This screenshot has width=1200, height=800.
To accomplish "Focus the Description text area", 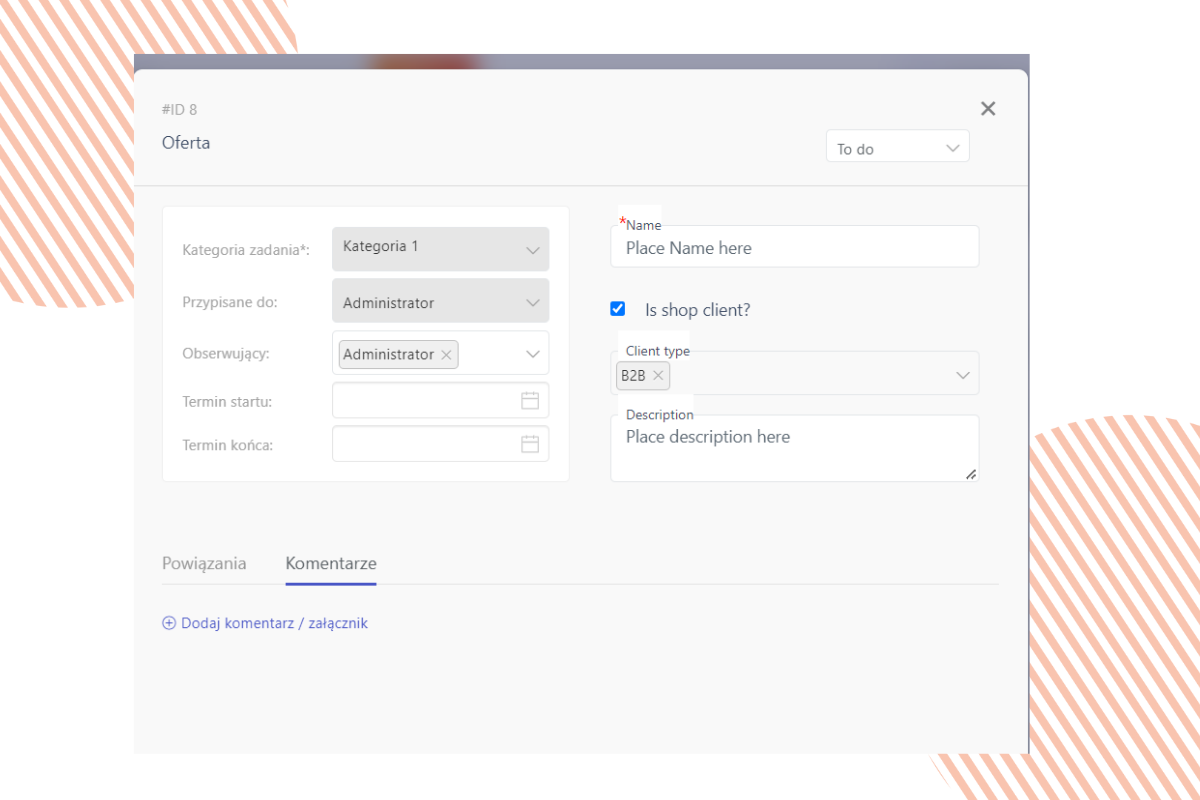I will tap(794, 448).
